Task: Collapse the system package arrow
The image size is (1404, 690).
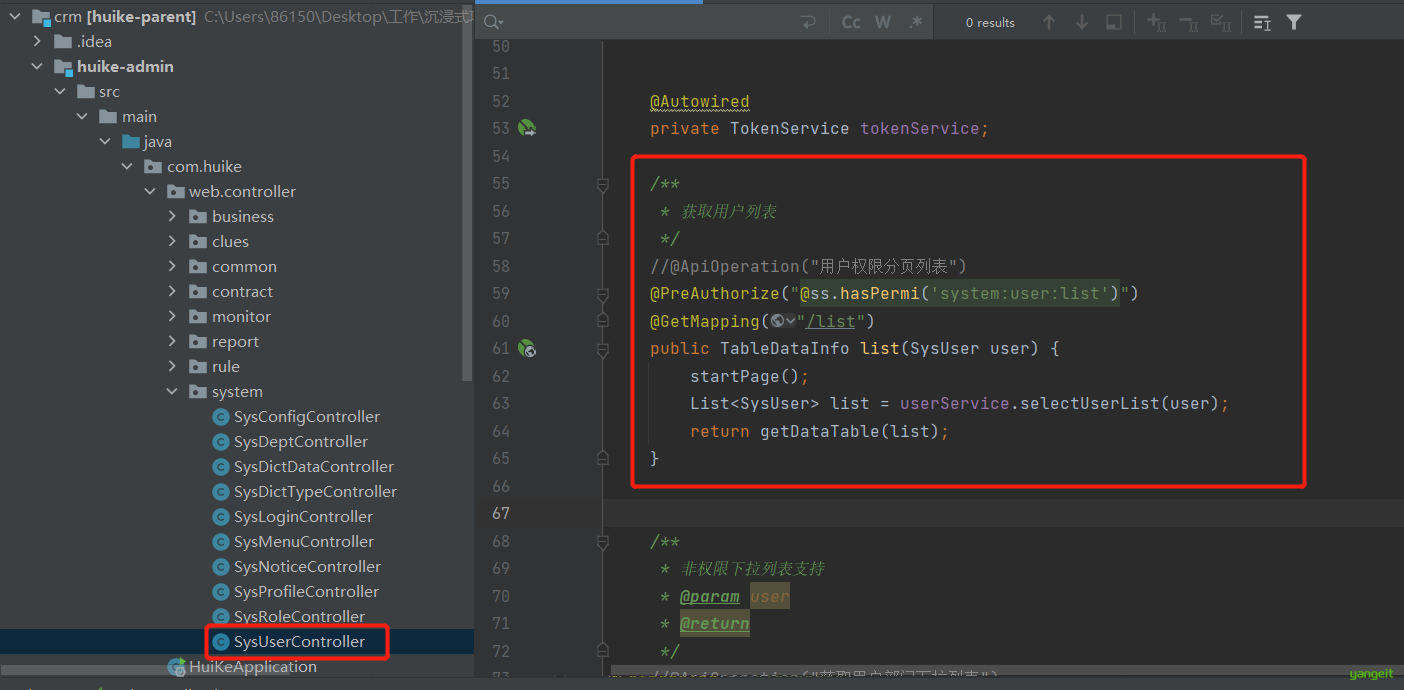Action: tap(173, 392)
